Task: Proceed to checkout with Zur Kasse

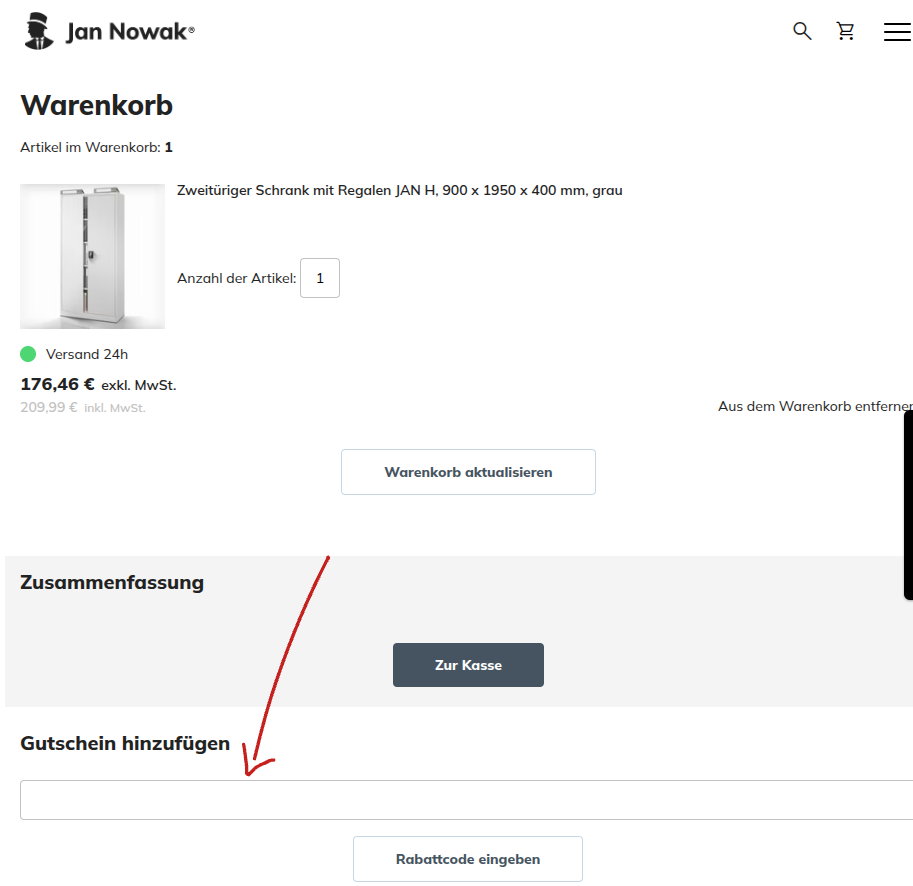Action: [x=468, y=664]
